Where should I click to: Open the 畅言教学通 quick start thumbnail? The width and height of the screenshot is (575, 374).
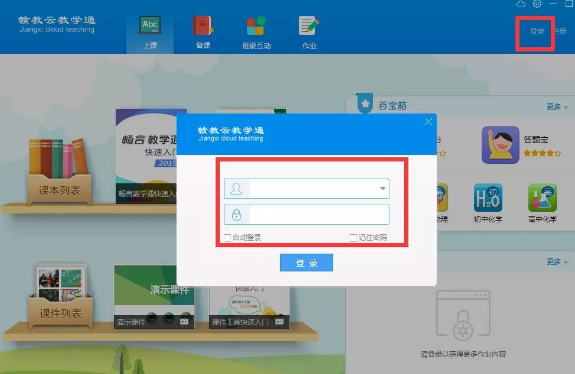pyautogui.click(x=147, y=156)
